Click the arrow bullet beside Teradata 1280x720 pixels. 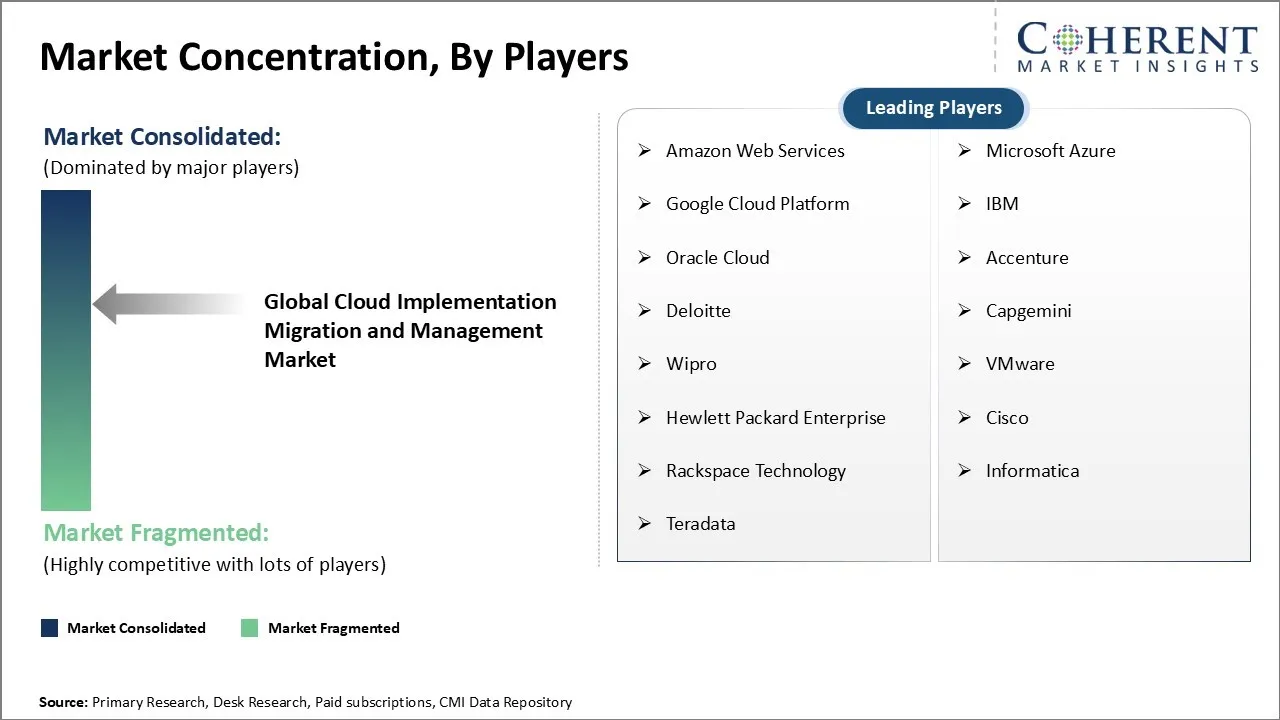645,524
